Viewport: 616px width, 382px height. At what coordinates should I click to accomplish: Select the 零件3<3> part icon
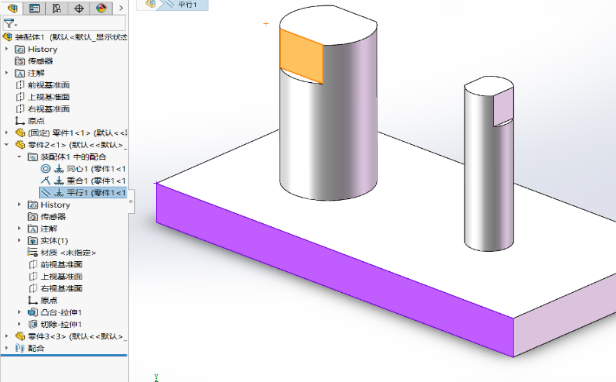pos(20,336)
